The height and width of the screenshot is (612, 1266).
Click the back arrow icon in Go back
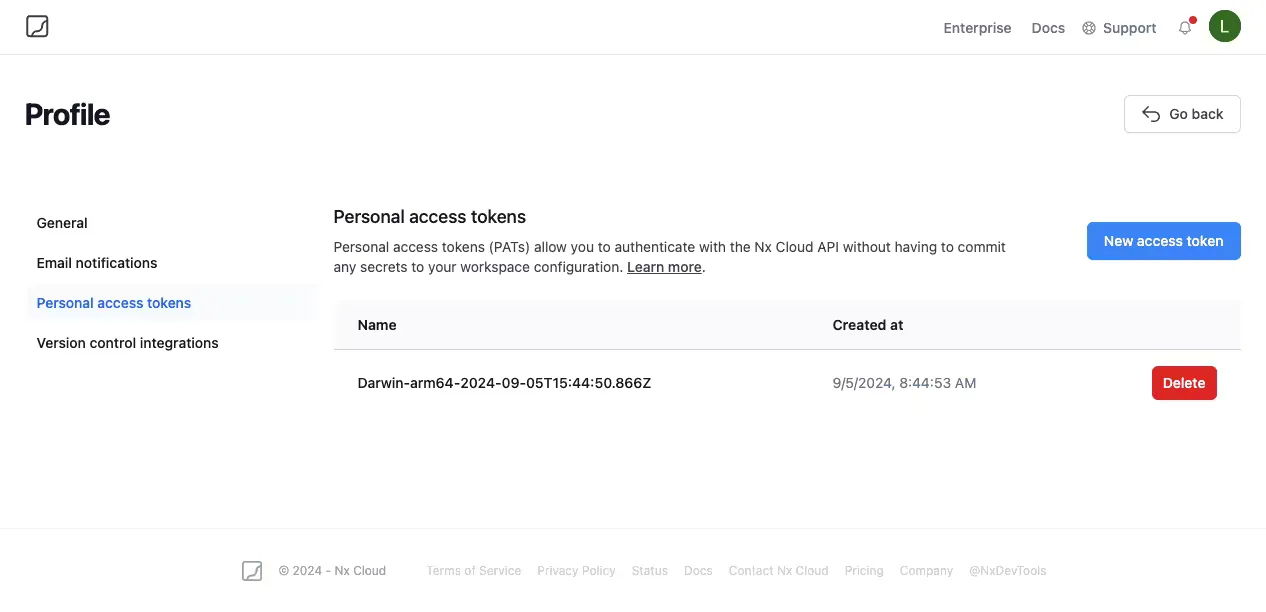tap(1151, 114)
